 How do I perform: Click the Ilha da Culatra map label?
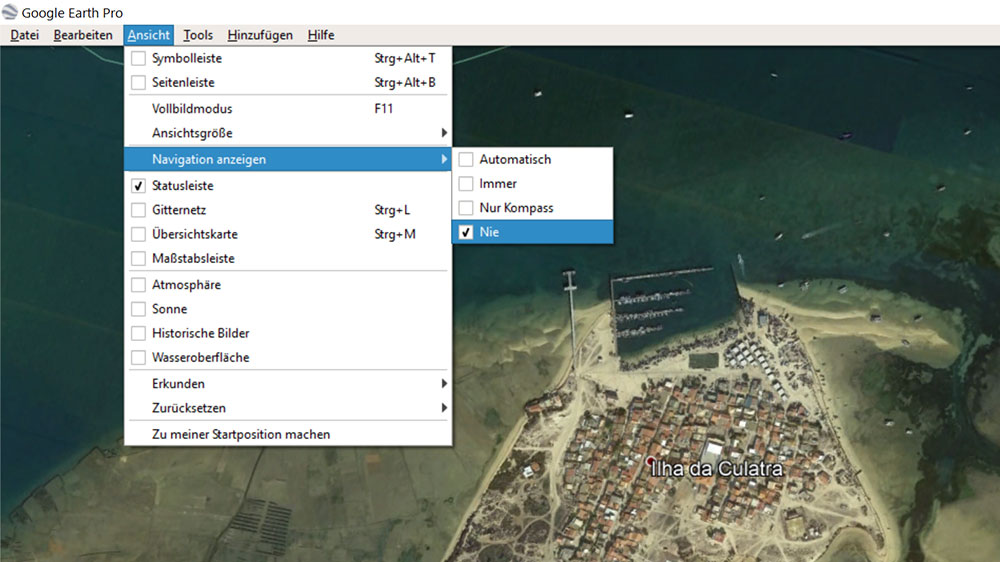(716, 469)
